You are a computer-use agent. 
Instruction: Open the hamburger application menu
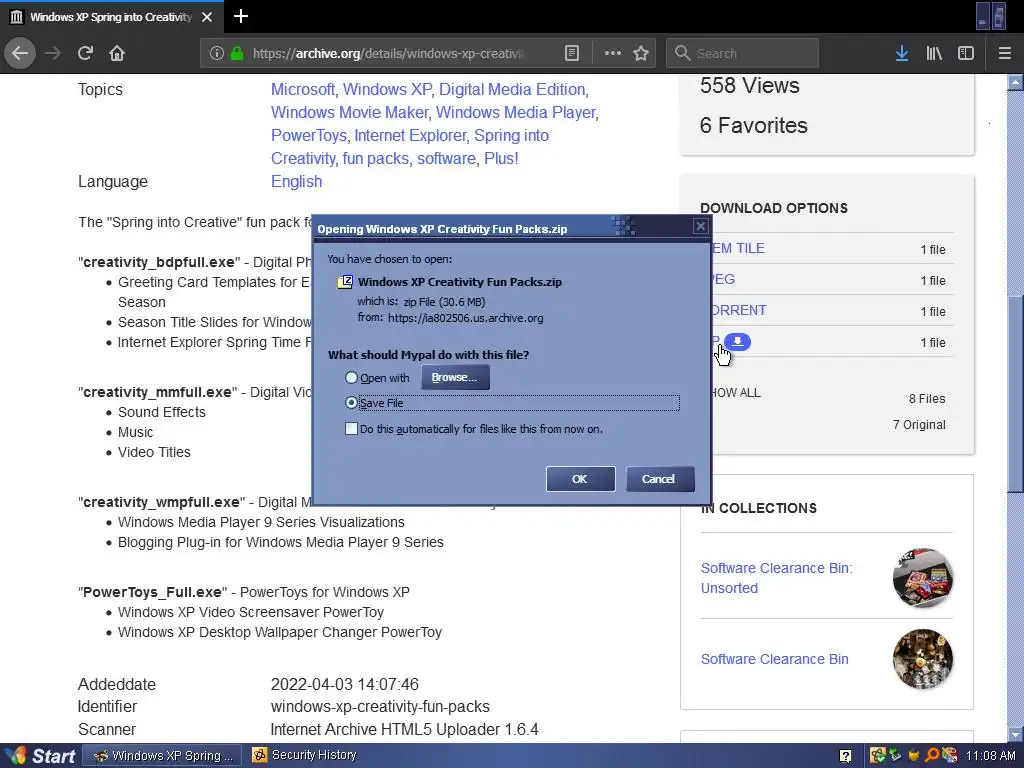[1005, 53]
